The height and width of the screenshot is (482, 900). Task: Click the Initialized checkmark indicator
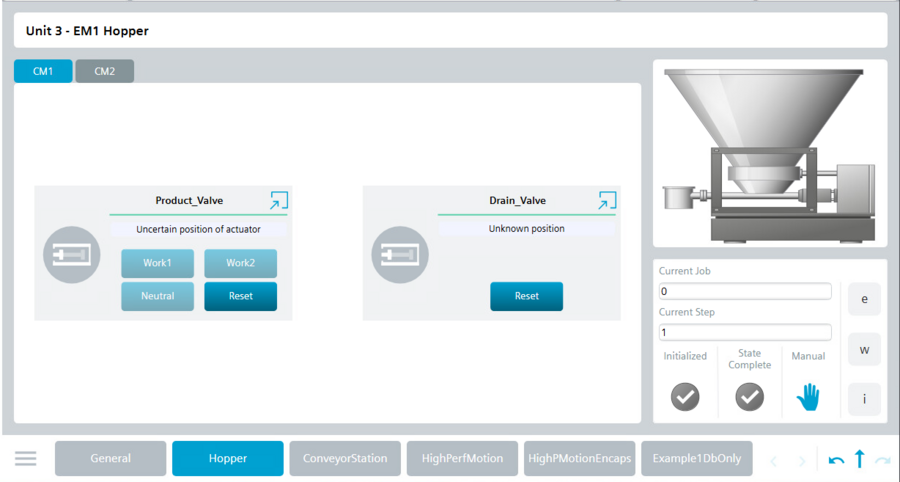point(685,397)
